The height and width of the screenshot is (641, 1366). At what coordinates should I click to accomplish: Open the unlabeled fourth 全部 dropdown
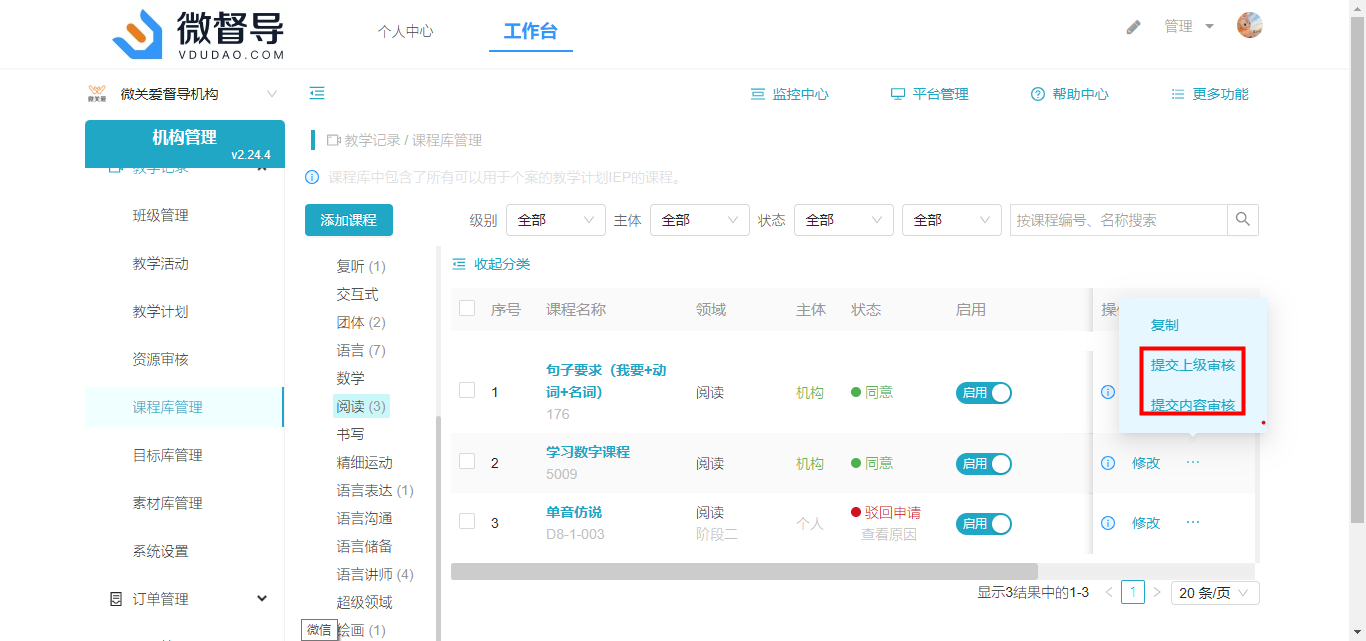952,220
